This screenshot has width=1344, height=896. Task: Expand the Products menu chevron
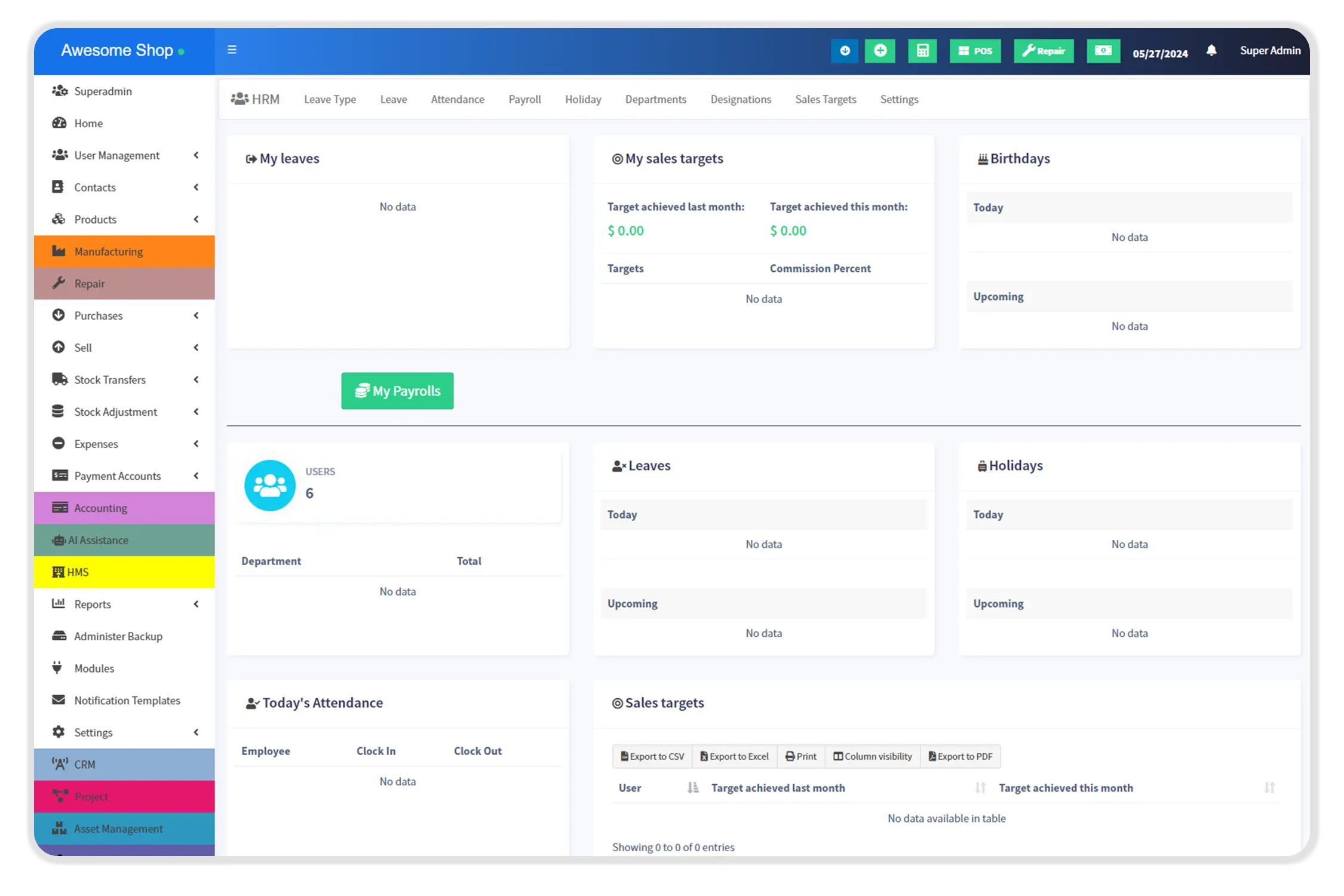point(196,219)
